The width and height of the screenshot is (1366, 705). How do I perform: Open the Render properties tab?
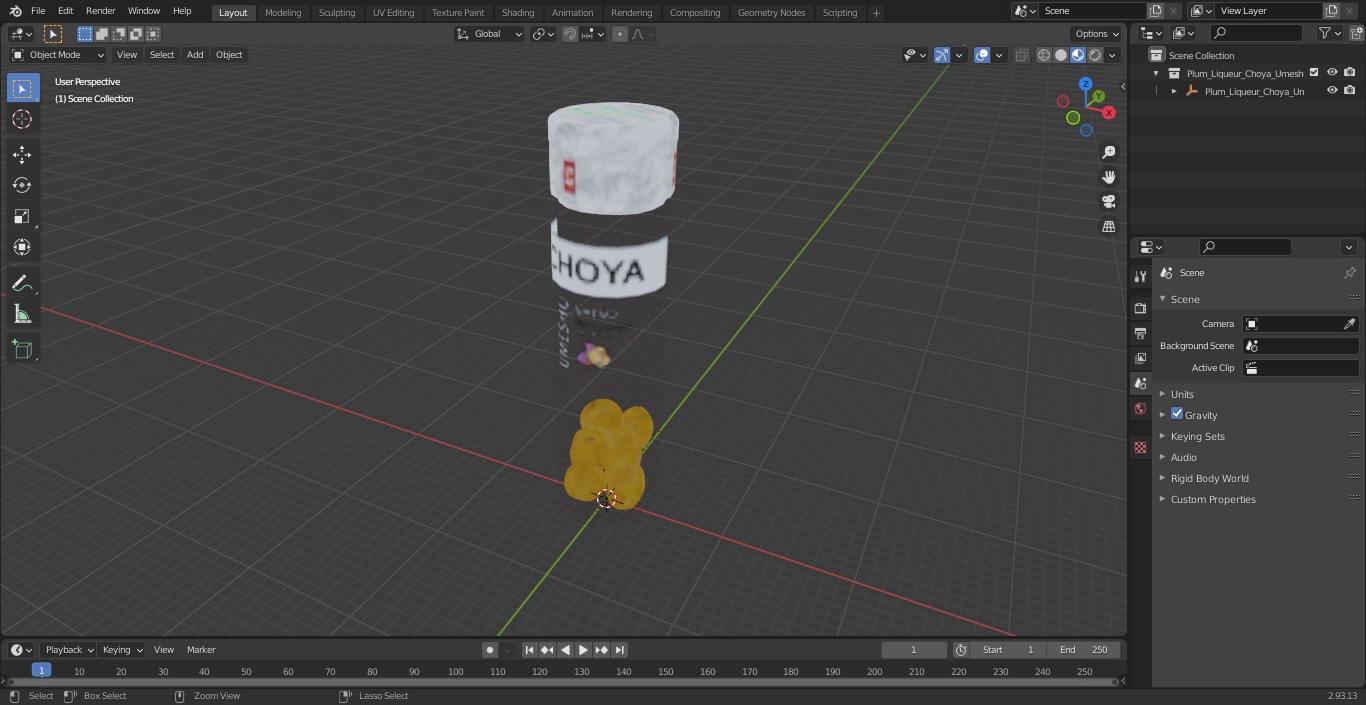(1140, 308)
